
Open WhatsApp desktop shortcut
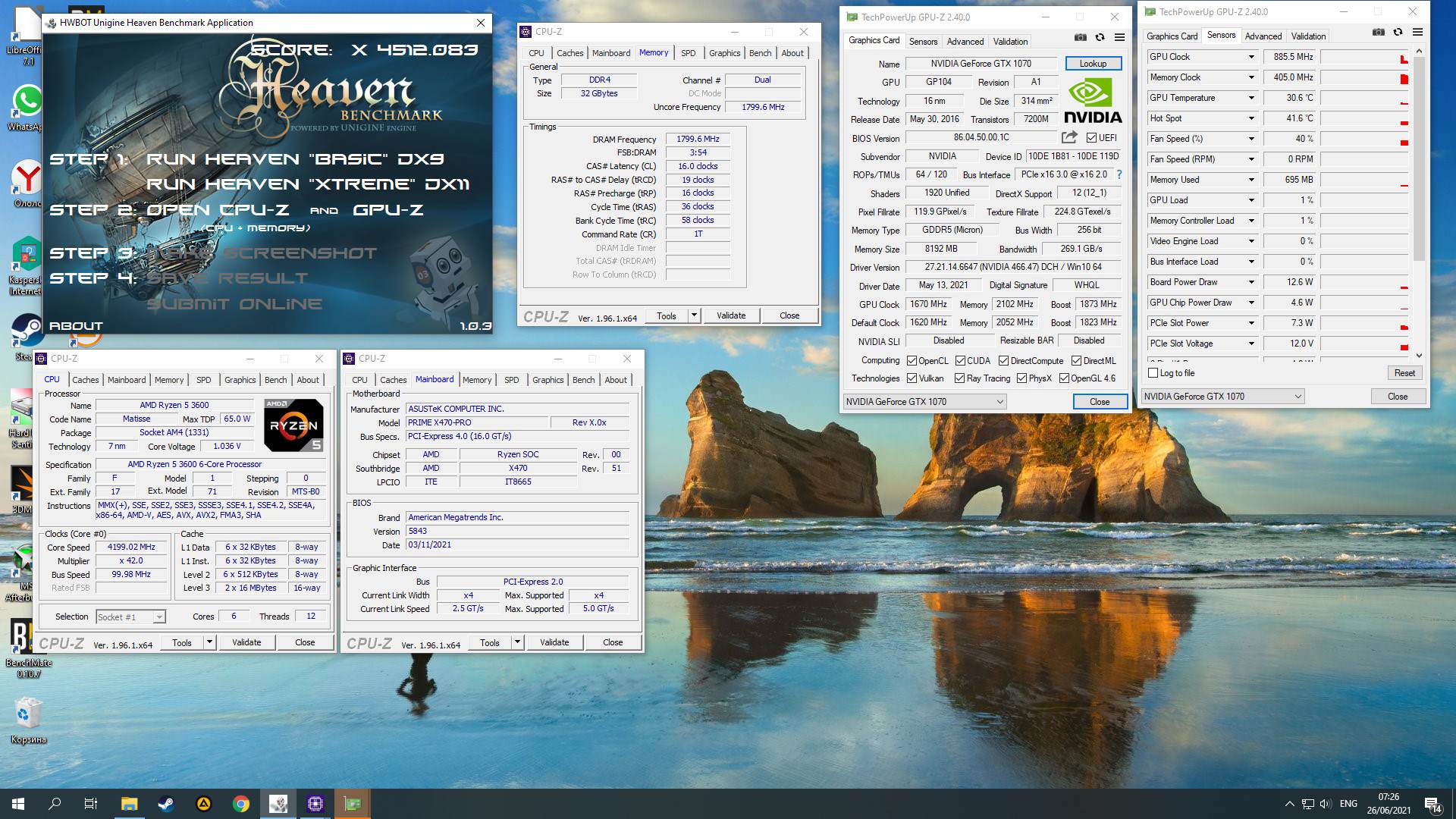pos(27,107)
